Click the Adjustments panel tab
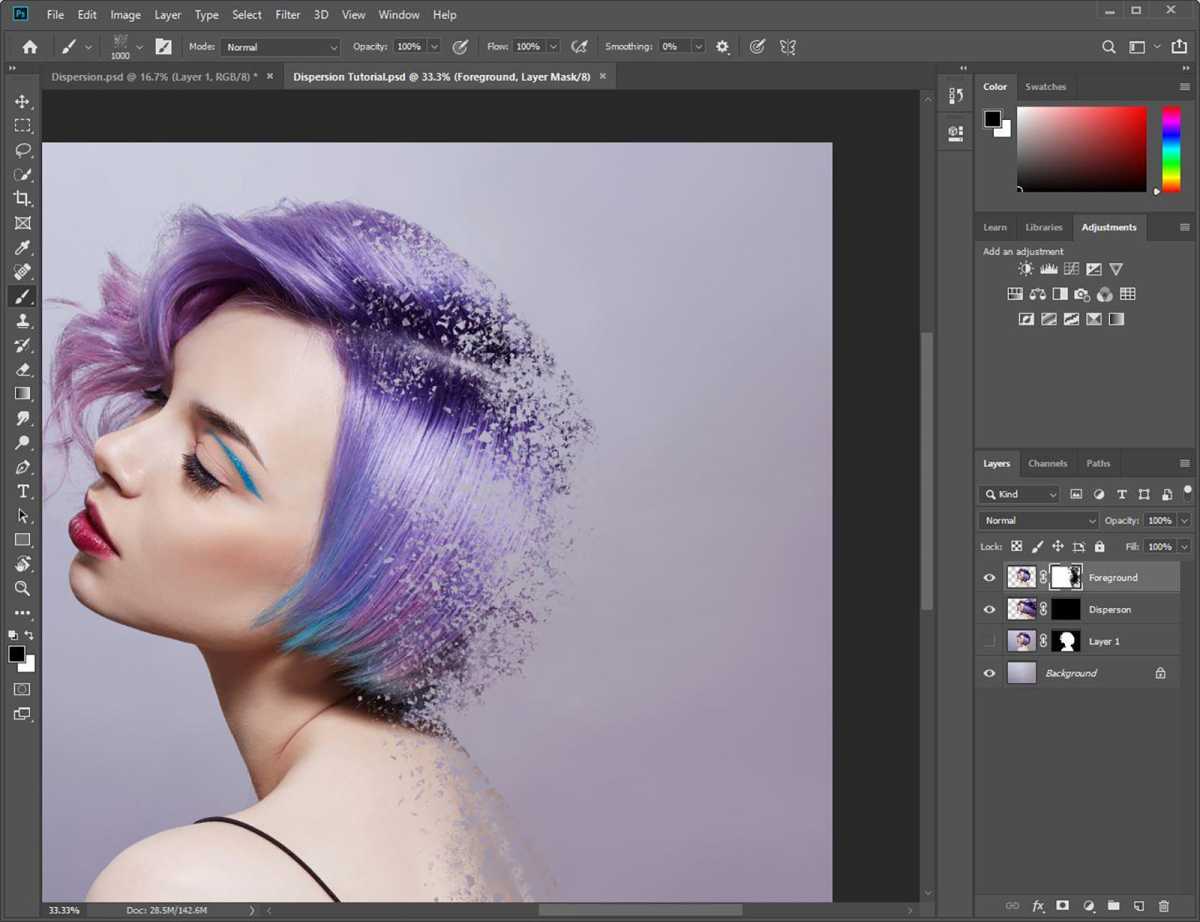The image size is (1200, 922). click(1109, 227)
